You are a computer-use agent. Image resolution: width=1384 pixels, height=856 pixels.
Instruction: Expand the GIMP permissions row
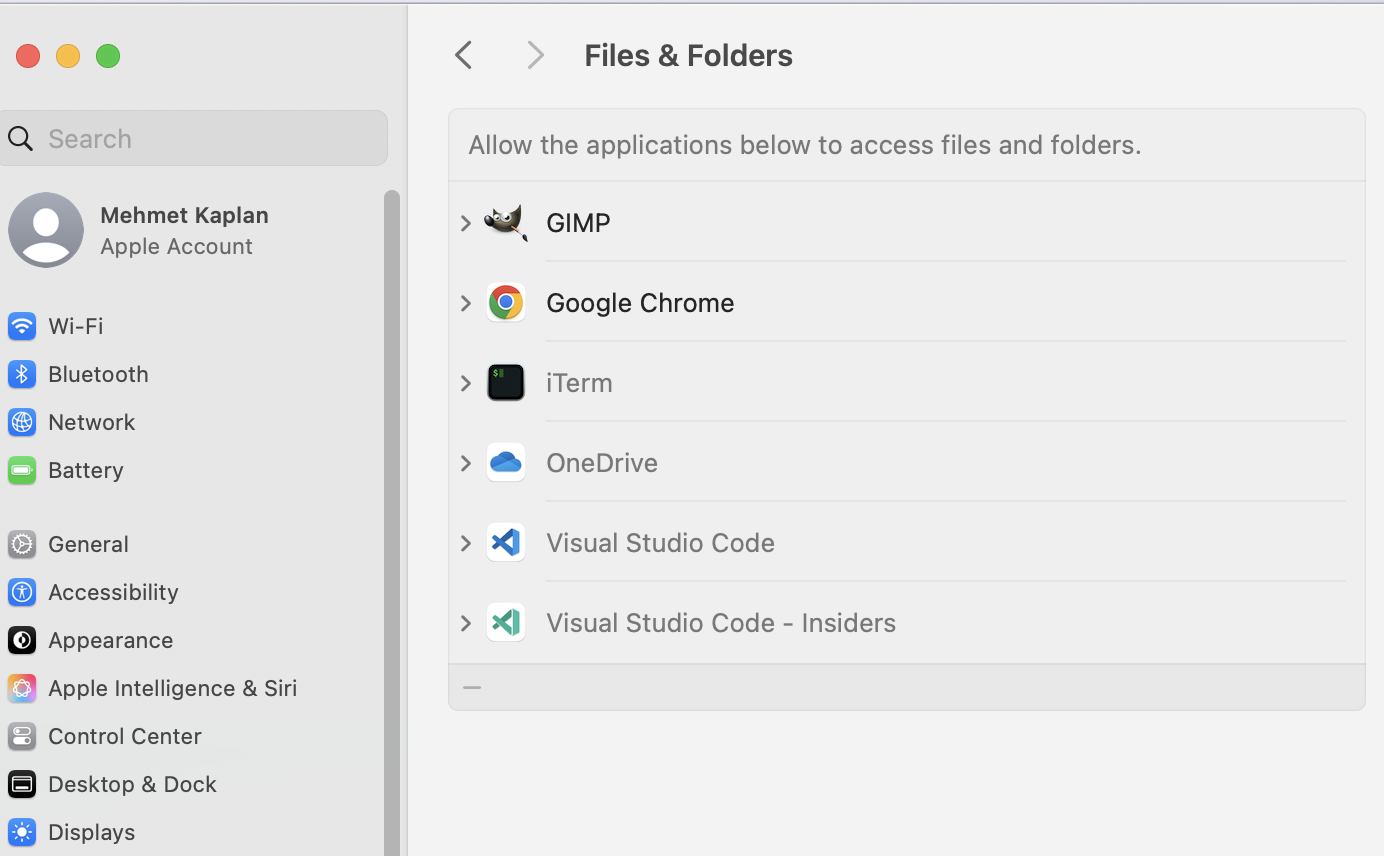pyautogui.click(x=466, y=223)
